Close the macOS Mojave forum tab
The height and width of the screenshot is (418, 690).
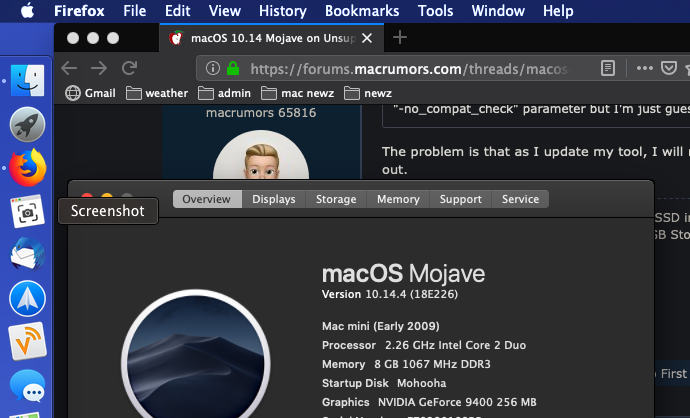pos(367,38)
